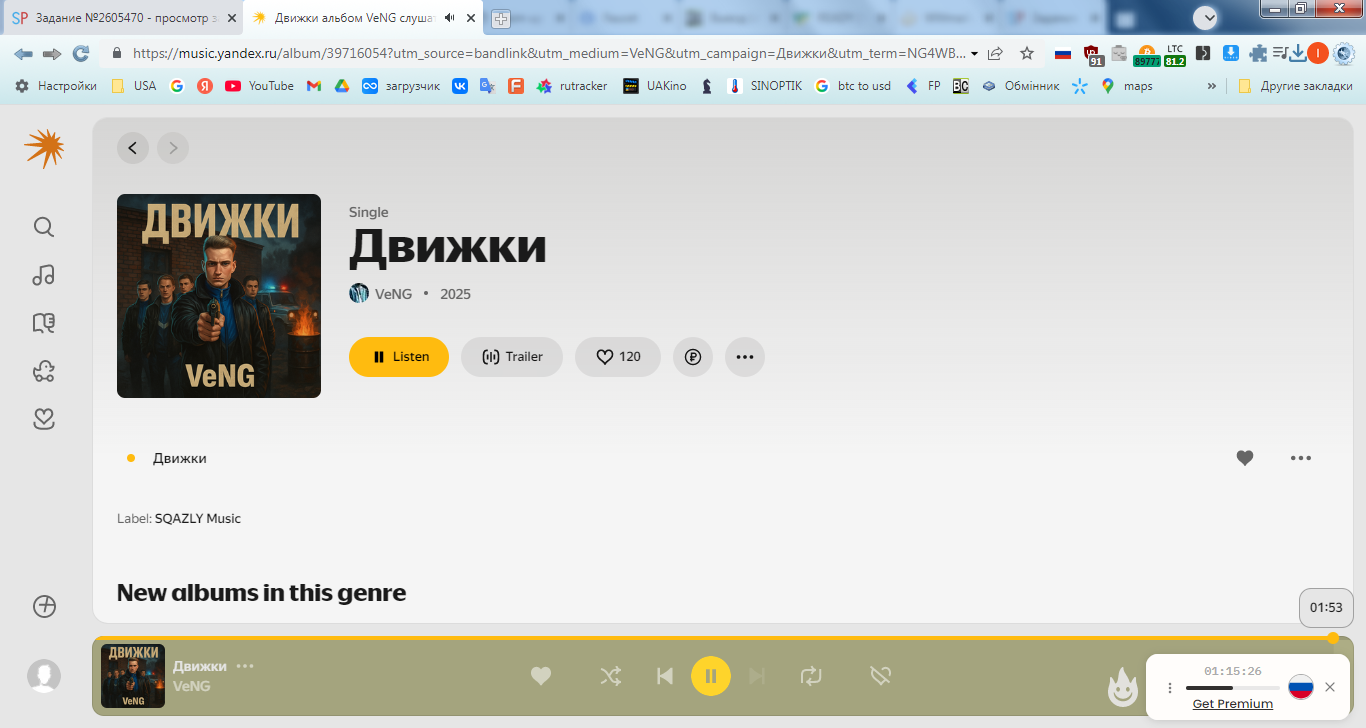Screen dimensions: 1366x728
Task: Toggle the heart on the Движки track row
Action: 1245,458
